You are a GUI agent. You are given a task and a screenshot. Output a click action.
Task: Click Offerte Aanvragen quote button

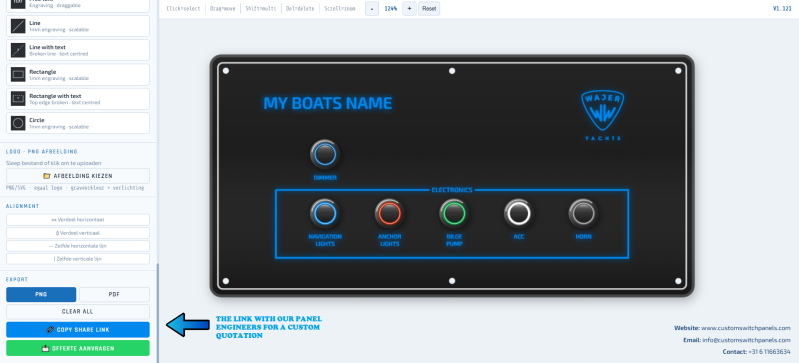pos(78,348)
